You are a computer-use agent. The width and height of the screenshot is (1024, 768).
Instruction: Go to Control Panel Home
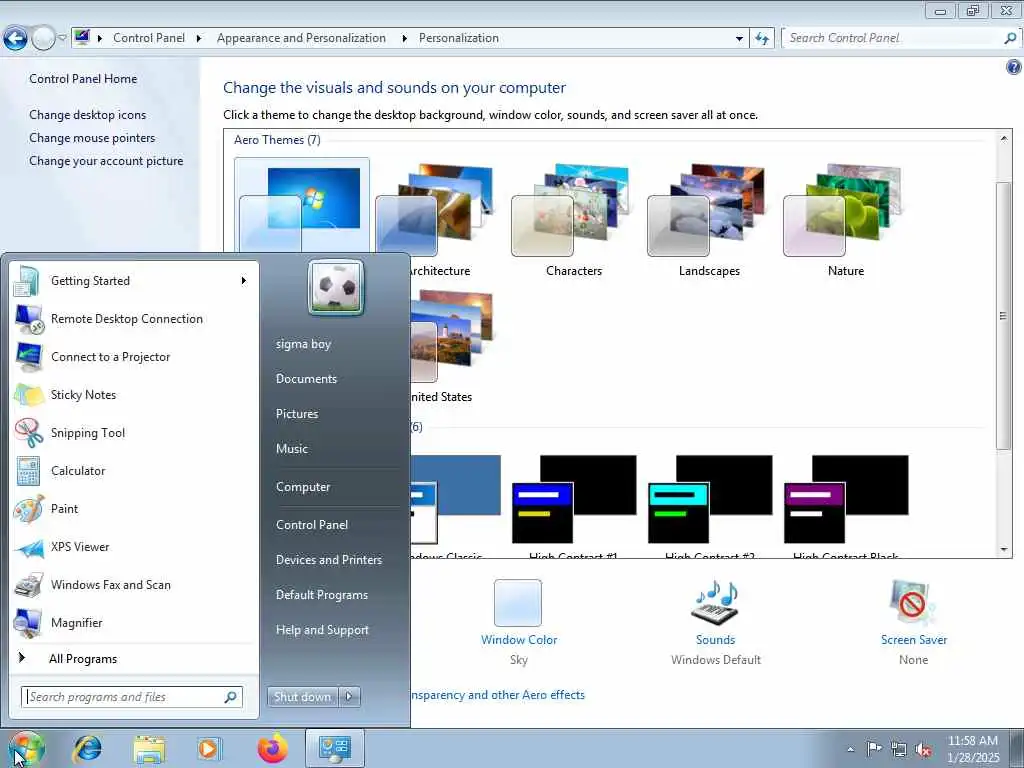pyautogui.click(x=83, y=78)
